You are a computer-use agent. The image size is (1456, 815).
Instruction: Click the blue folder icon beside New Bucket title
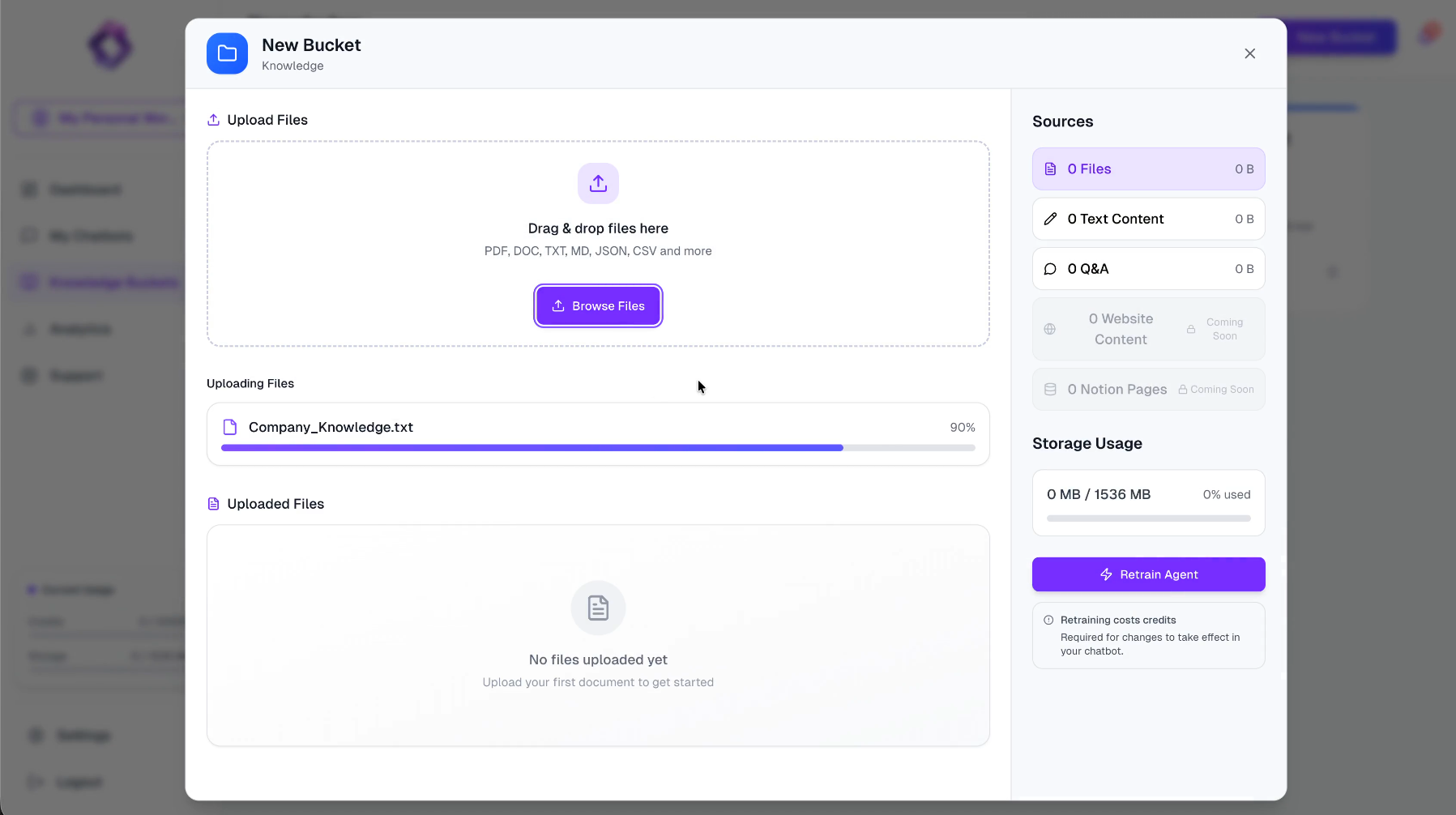(227, 53)
